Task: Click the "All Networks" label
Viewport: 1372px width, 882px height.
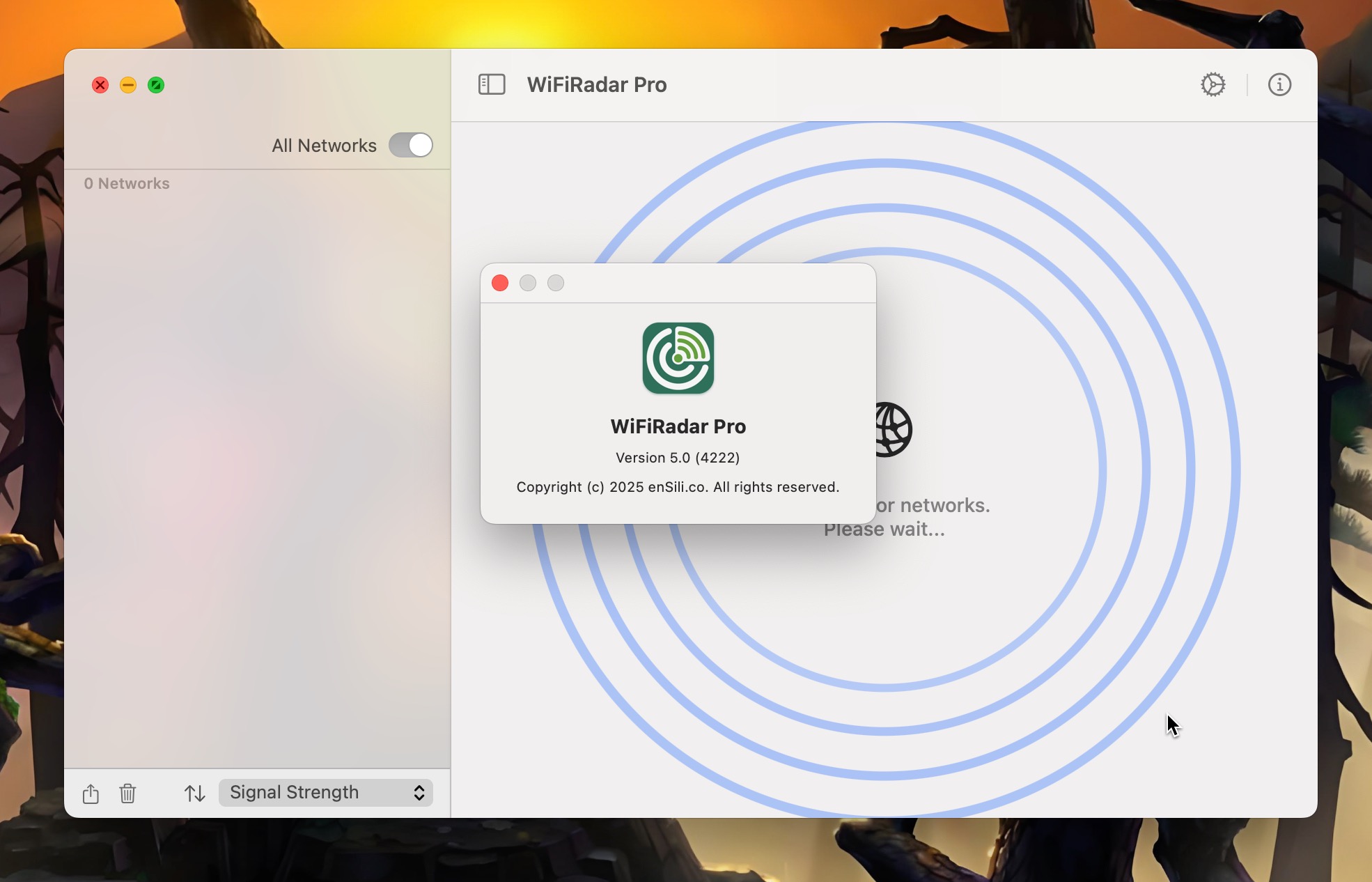Action: [324, 145]
